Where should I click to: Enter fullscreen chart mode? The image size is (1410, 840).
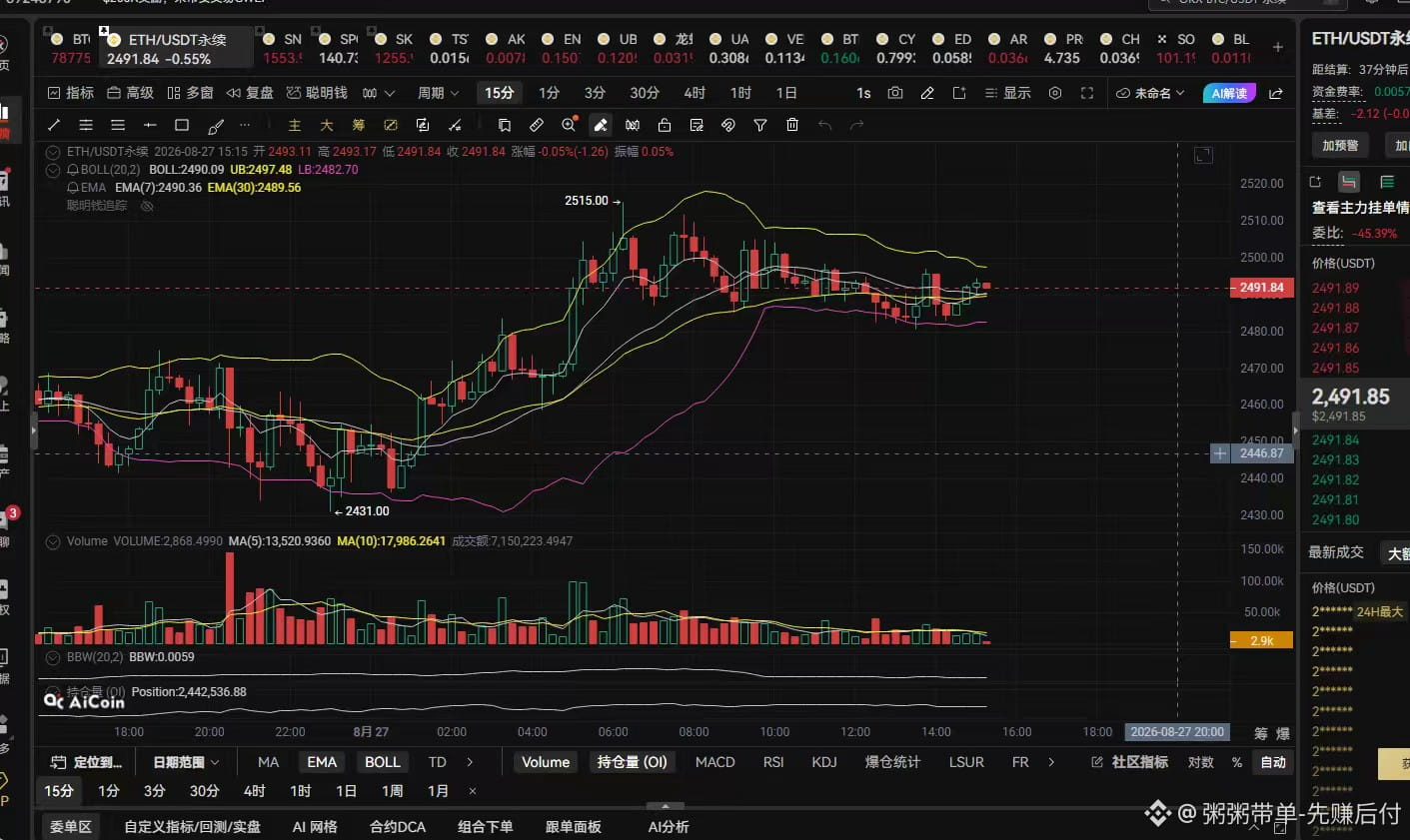(x=1087, y=93)
